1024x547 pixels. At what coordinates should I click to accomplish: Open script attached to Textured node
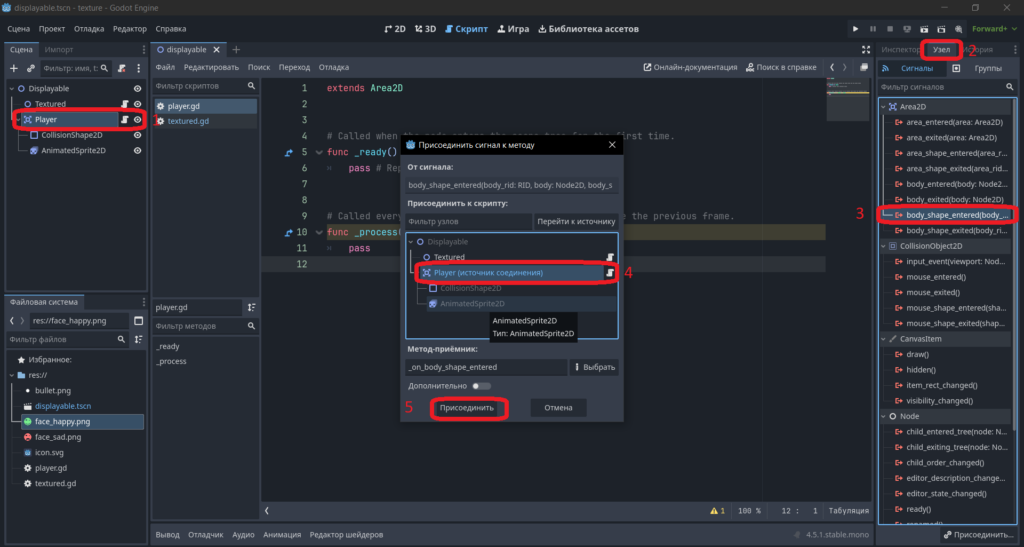(125, 104)
